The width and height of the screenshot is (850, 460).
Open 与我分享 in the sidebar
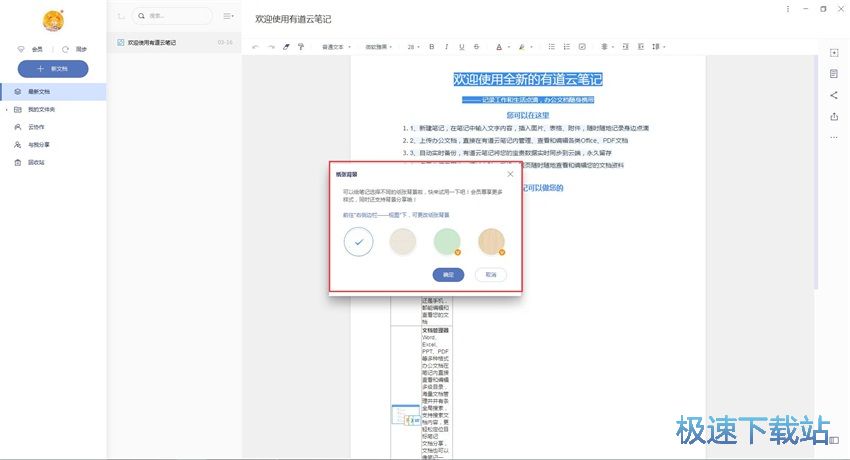tap(53, 145)
